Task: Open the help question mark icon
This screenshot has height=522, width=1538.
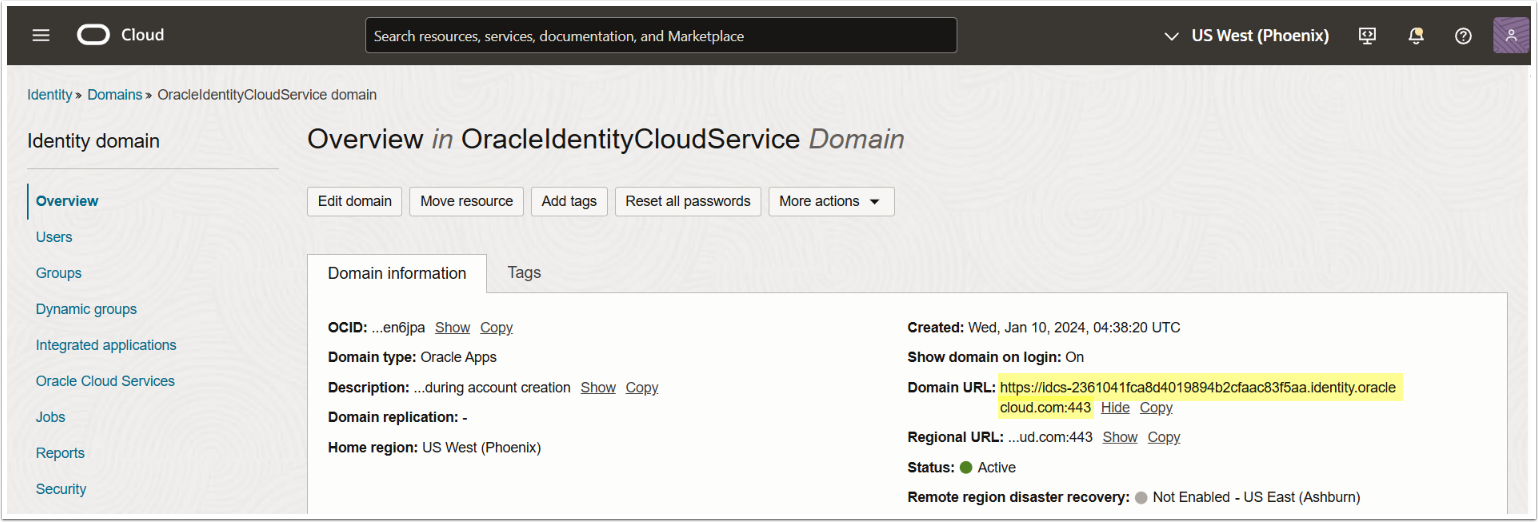Action: tap(1463, 35)
